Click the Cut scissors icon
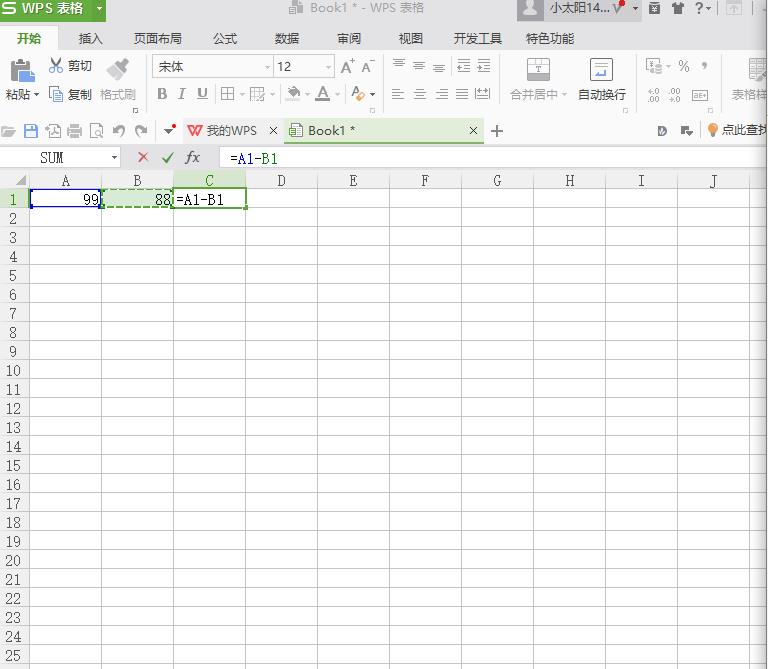The height and width of the screenshot is (669, 768). point(56,65)
